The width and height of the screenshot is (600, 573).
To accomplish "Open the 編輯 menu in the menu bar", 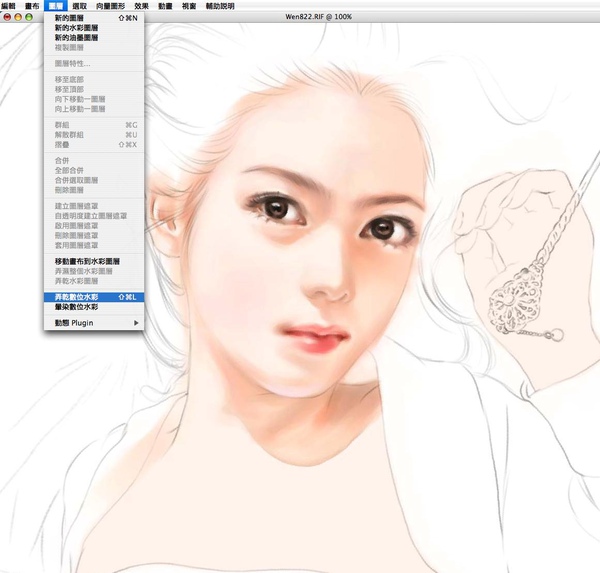I will click(8, 6).
